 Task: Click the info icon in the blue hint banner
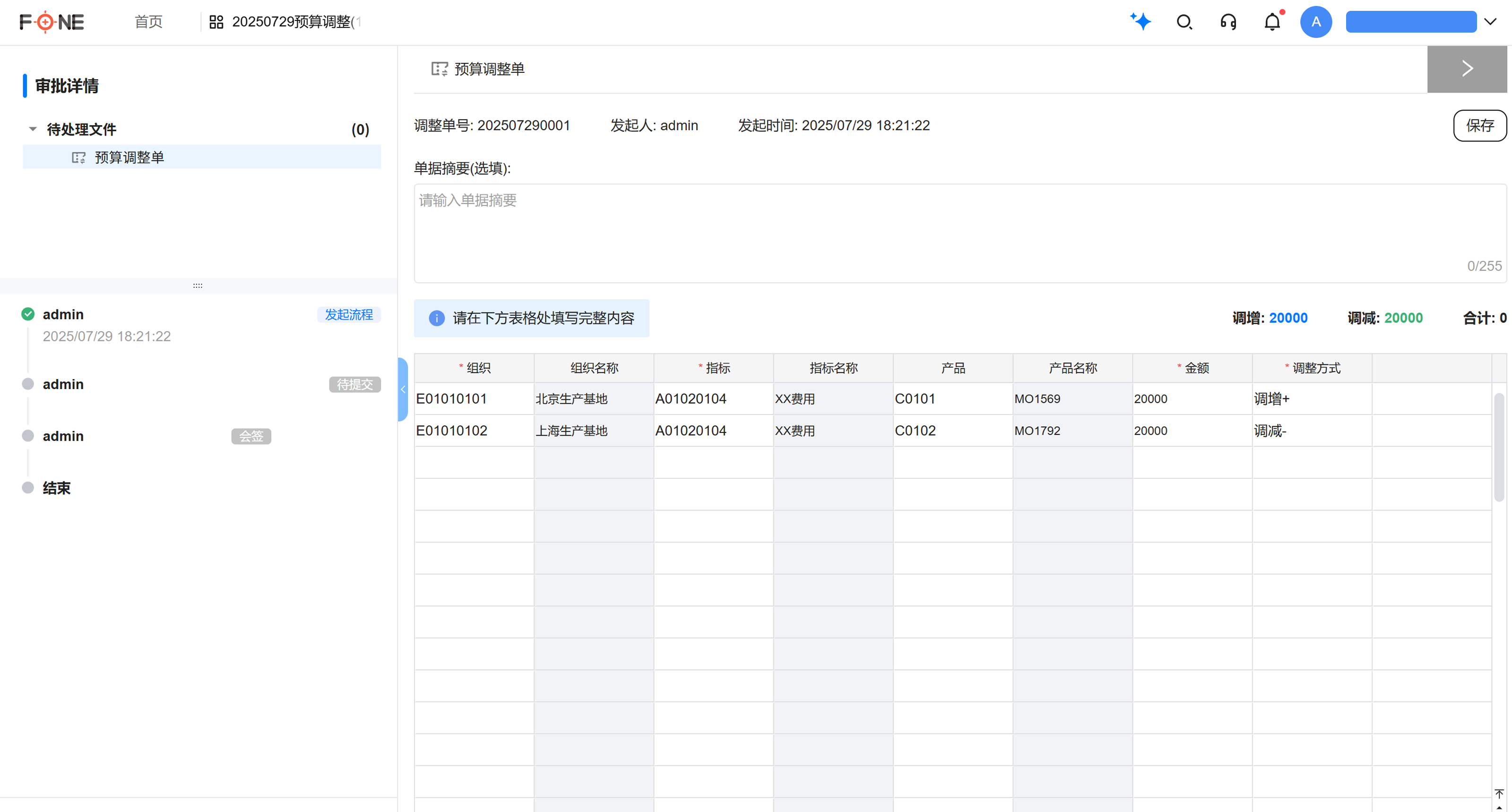[436, 318]
